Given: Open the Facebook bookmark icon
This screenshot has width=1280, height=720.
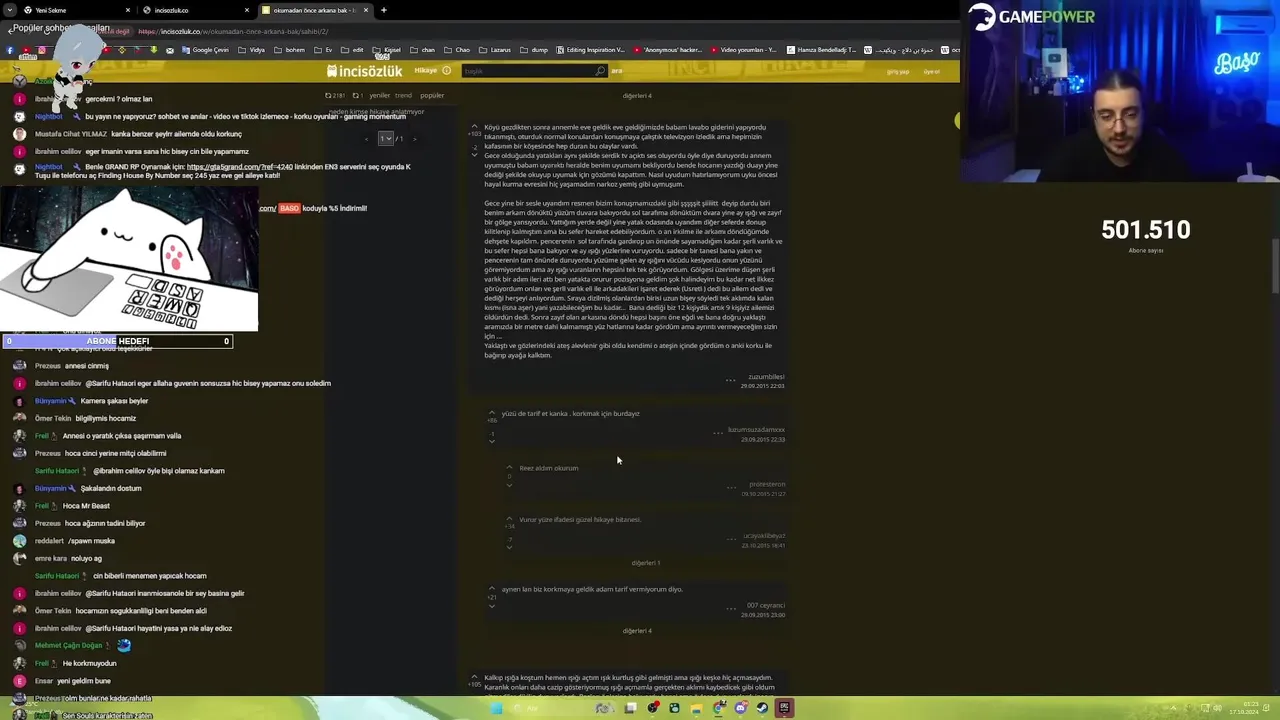Looking at the screenshot, I should pos(10,50).
